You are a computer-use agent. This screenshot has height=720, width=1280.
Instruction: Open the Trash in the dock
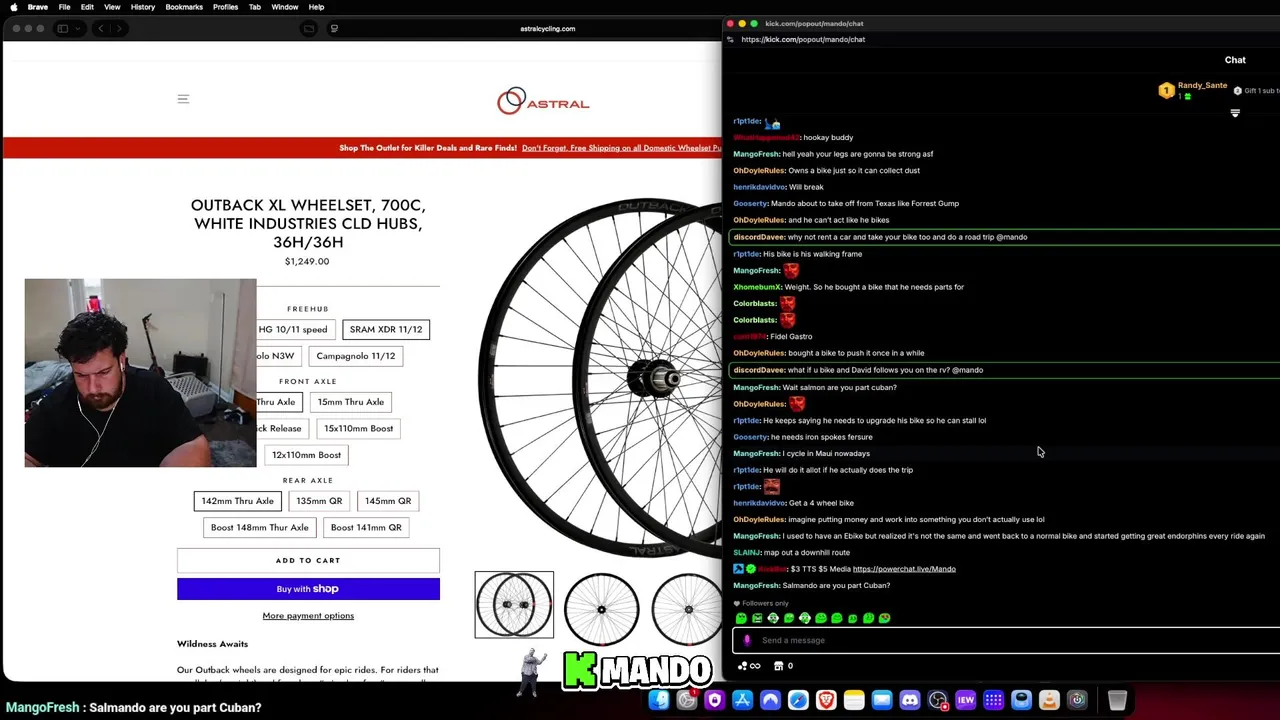(x=1117, y=700)
